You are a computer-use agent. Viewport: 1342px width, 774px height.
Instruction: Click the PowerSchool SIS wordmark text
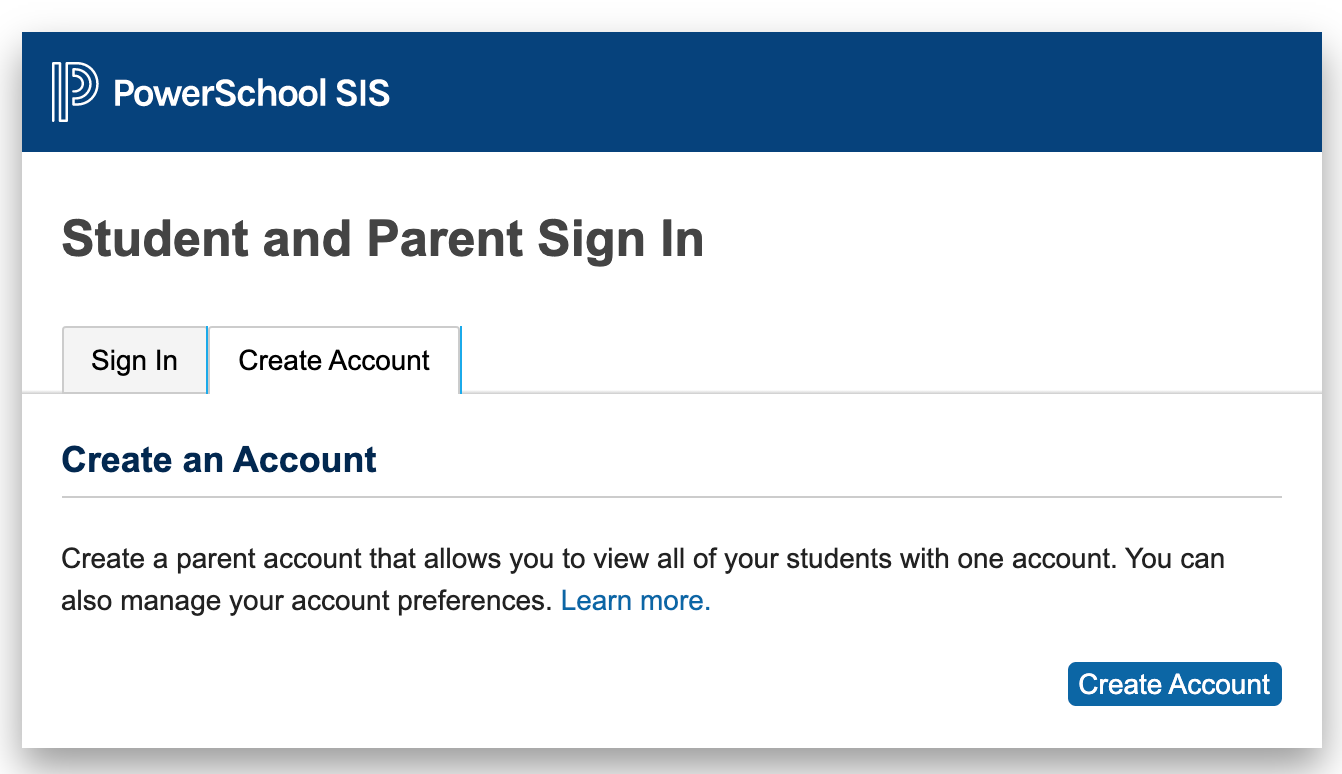coord(251,93)
